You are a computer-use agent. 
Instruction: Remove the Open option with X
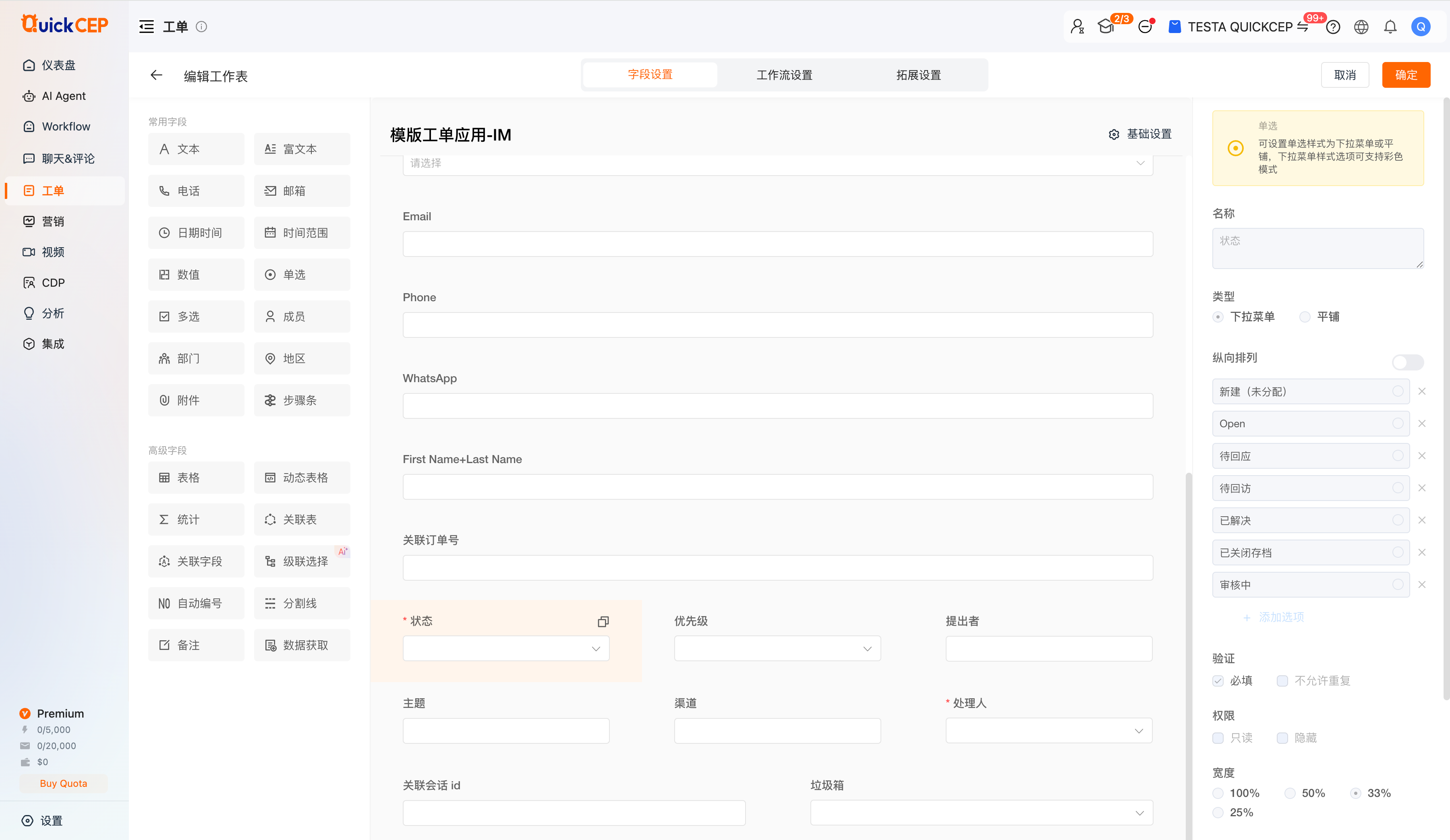click(x=1421, y=424)
